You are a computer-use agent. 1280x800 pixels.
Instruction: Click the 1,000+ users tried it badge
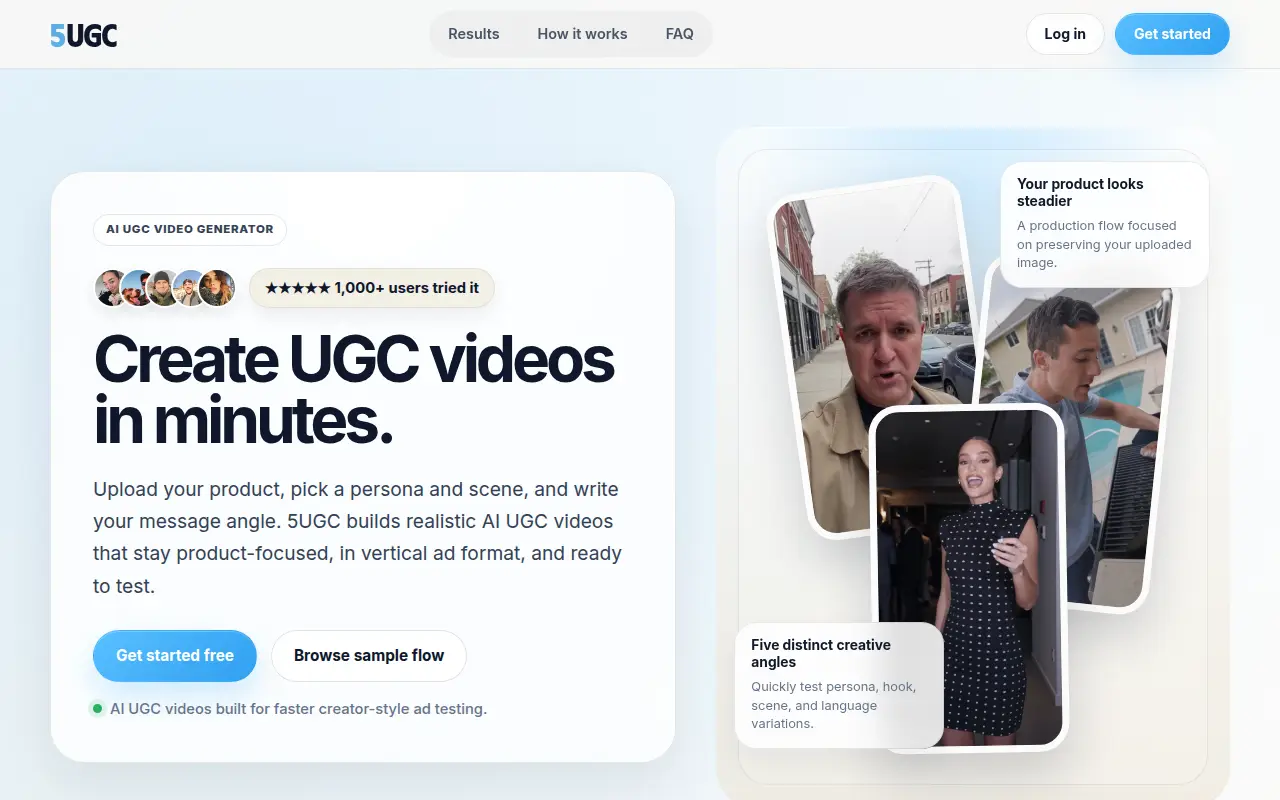tap(372, 288)
